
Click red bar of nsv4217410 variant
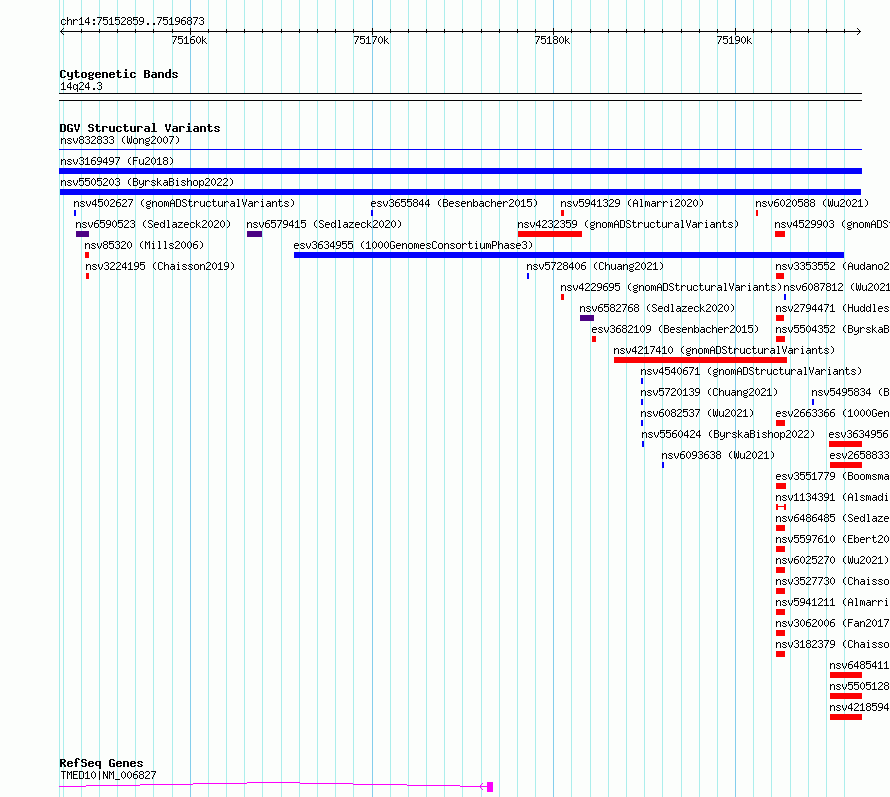point(700,360)
